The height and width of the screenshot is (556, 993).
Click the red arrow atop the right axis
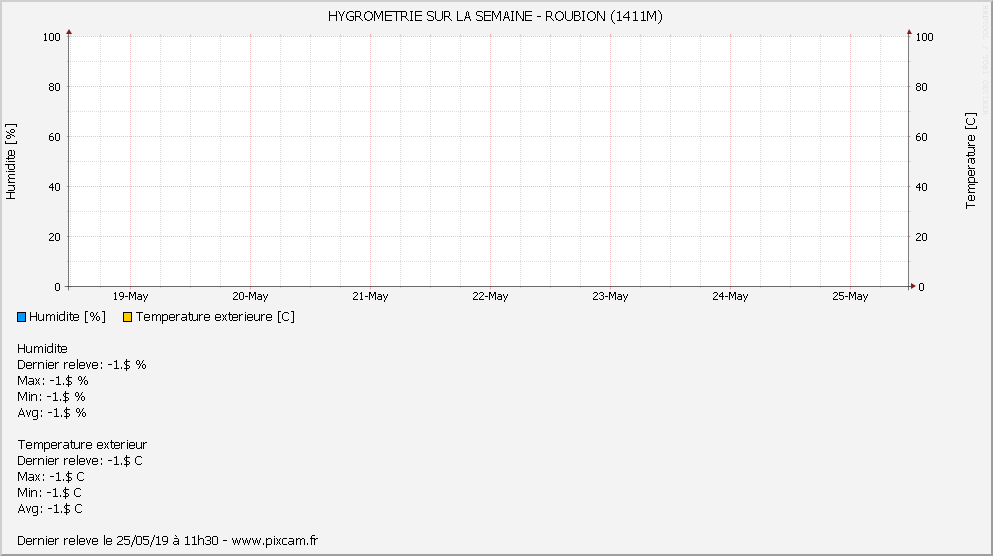[x=909, y=33]
